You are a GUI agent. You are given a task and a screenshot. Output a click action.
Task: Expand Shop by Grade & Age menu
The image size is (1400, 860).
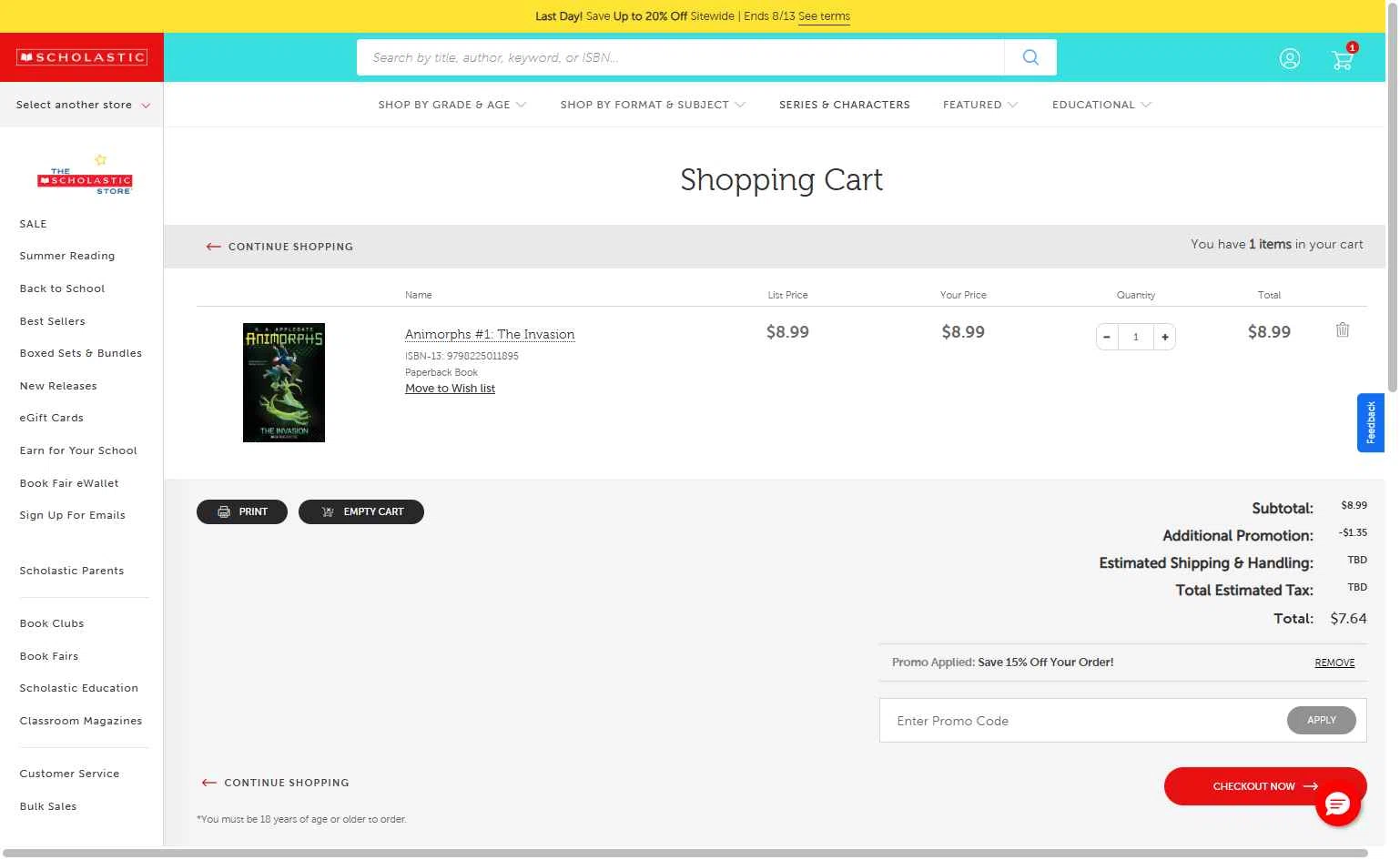[x=452, y=106]
